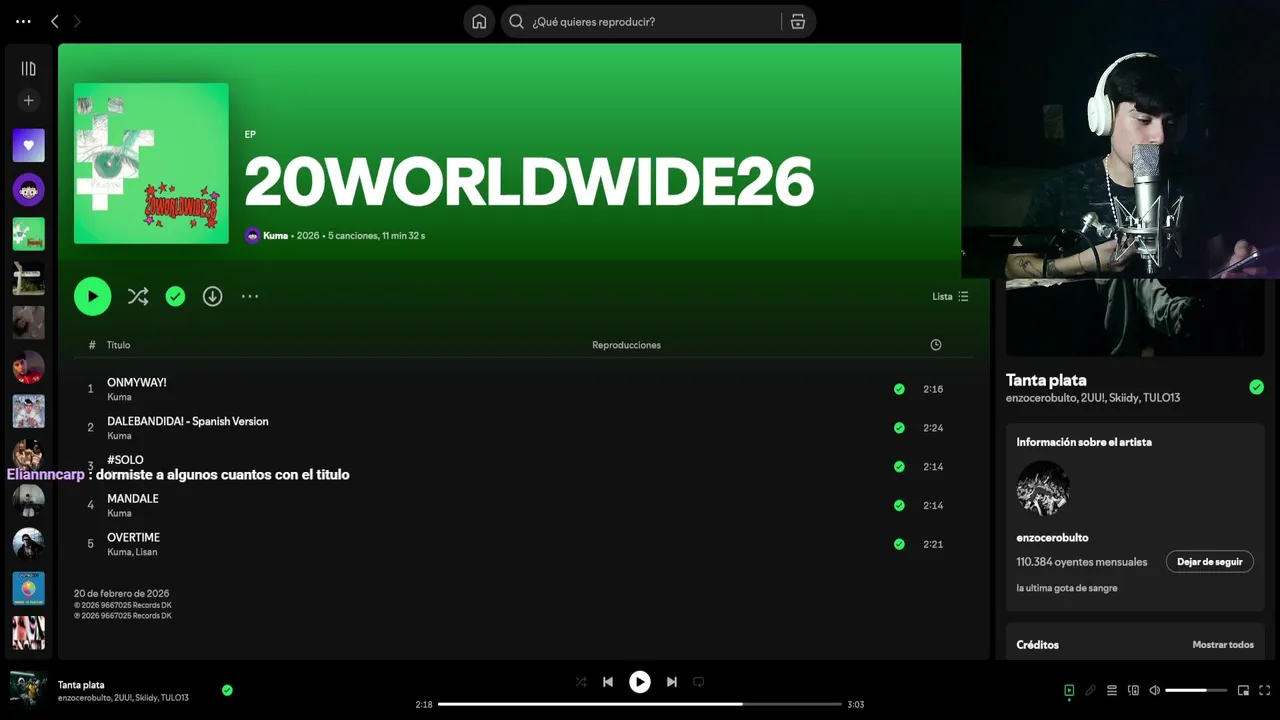Toggle Now Playing view icon
1280x720 pixels.
pyautogui.click(x=1069, y=690)
